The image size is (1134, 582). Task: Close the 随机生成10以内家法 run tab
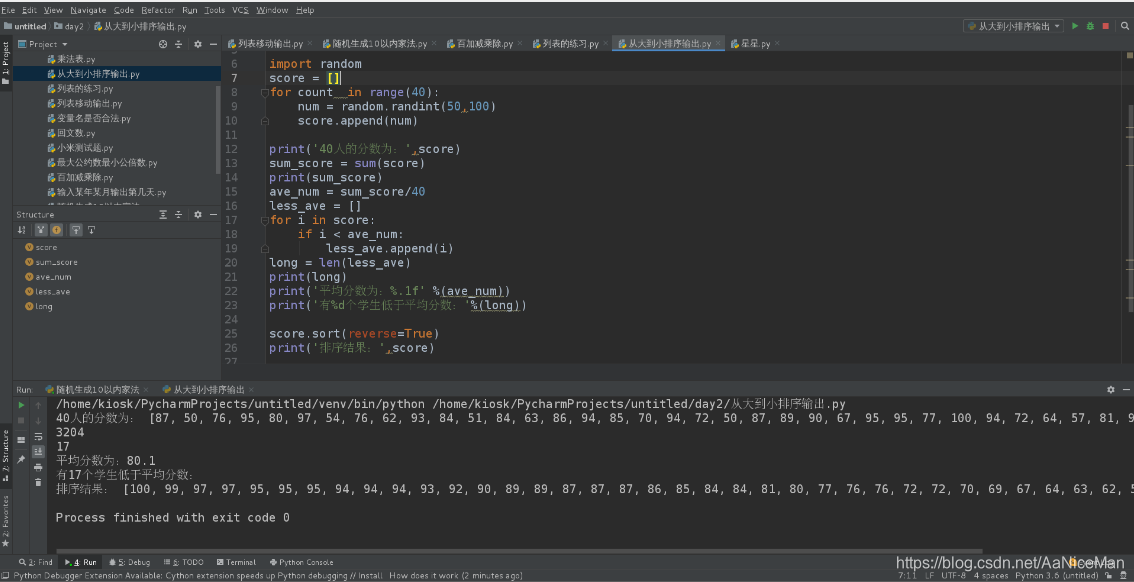click(x=146, y=389)
